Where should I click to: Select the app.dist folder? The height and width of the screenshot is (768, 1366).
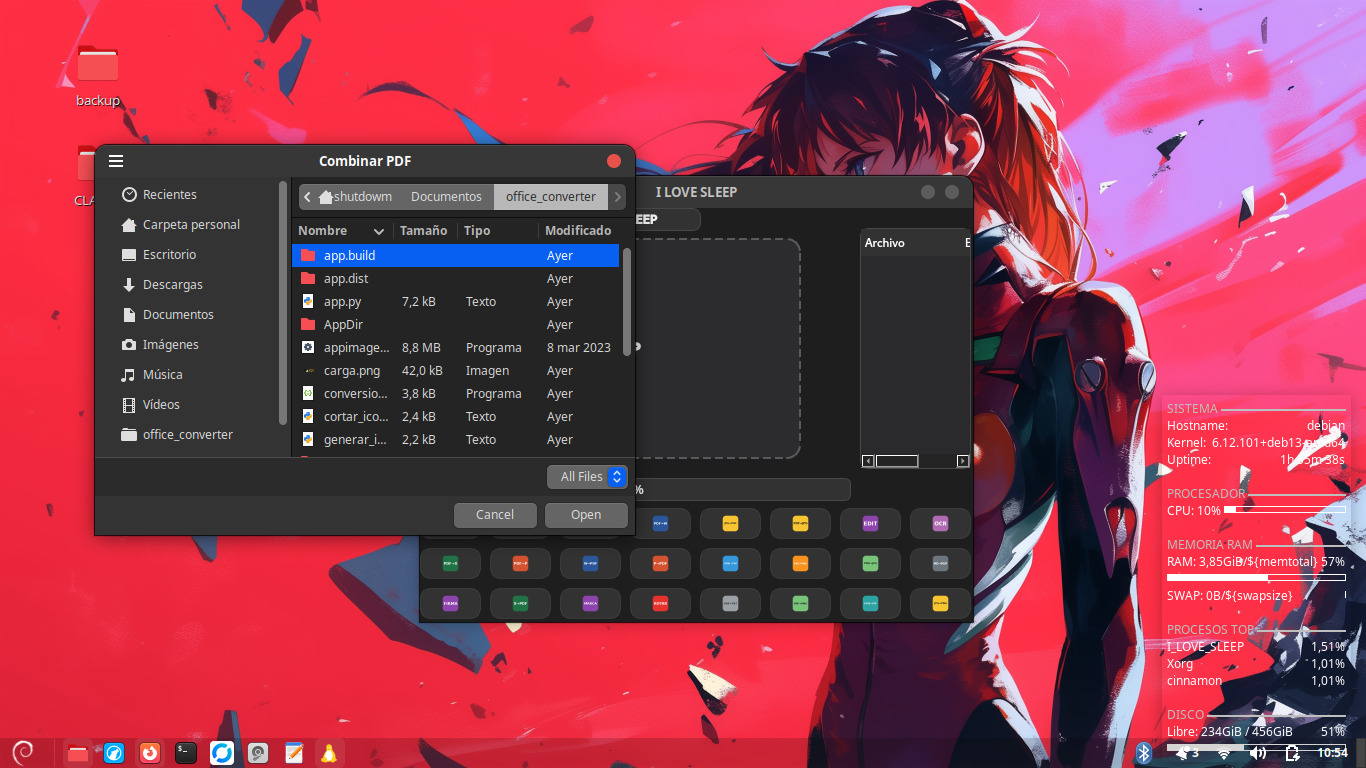(x=455, y=279)
